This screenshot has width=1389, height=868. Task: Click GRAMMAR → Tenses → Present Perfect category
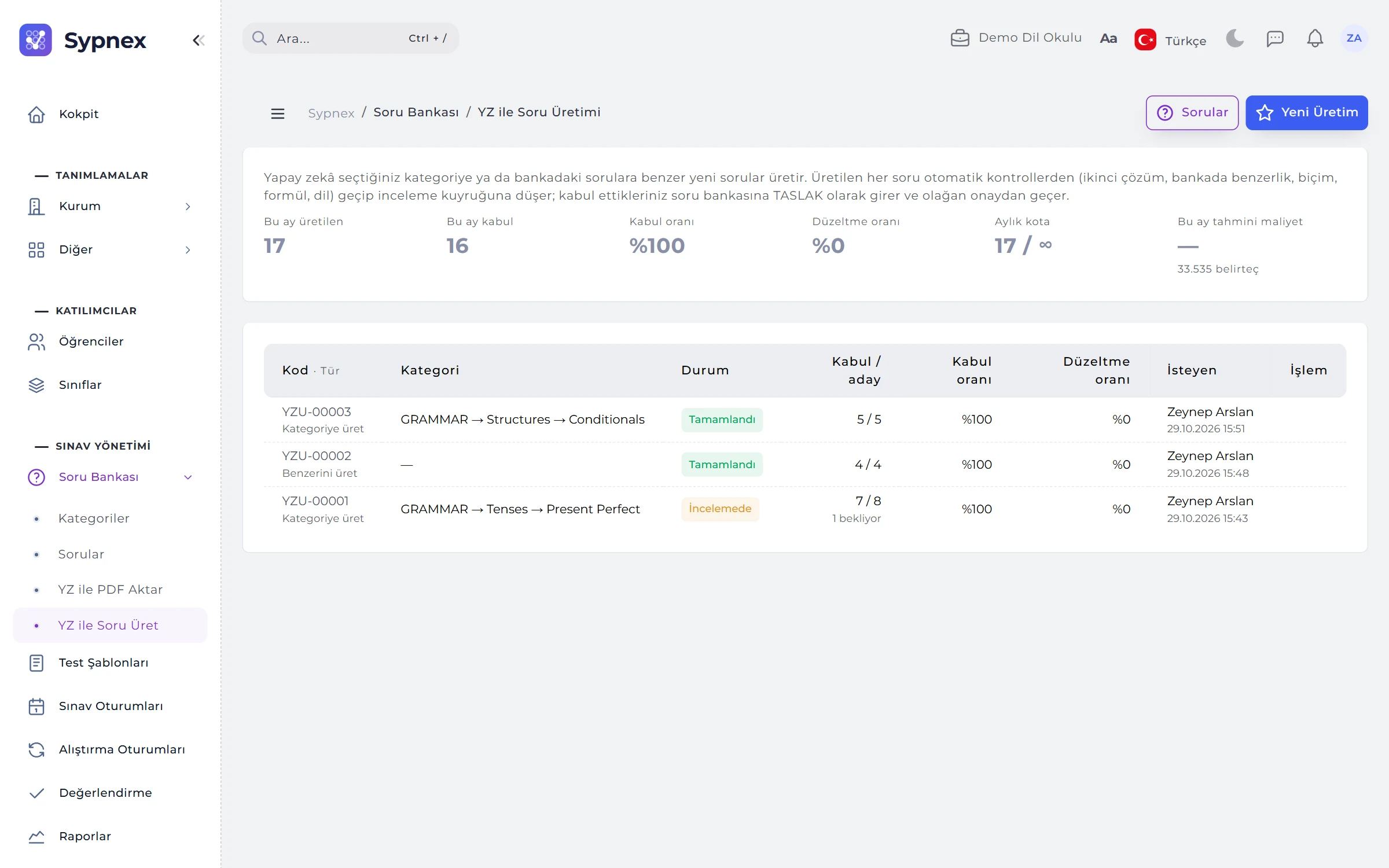pyautogui.click(x=520, y=509)
